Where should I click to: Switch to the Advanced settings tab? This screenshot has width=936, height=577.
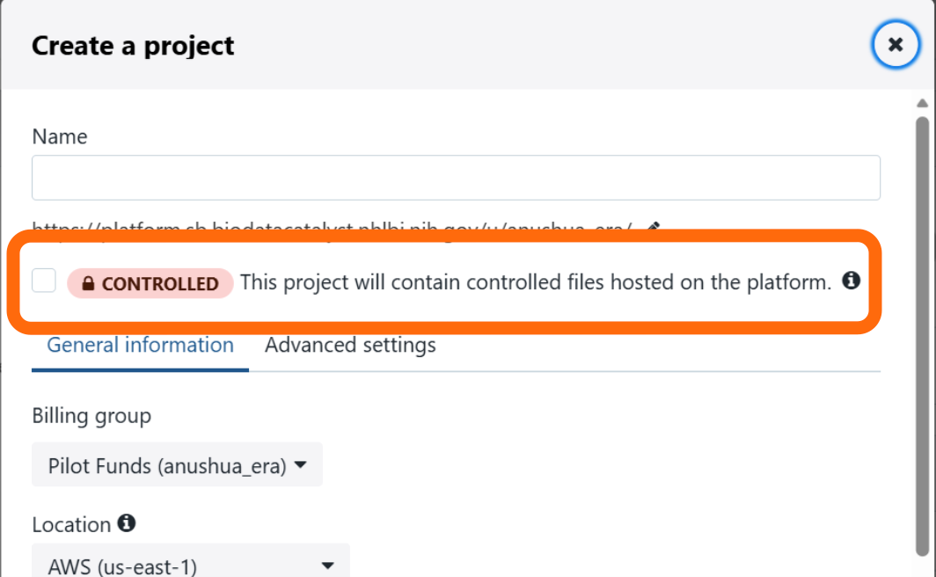350,345
